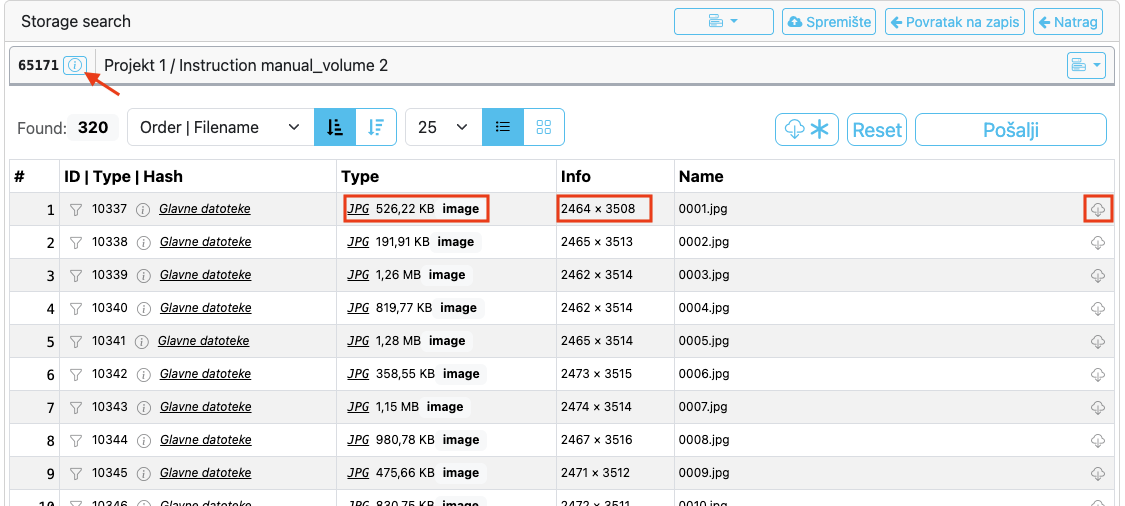This screenshot has width=1125, height=506.
Task: Download the file 0002.jpg via cloud icon
Action: pyautogui.click(x=1097, y=243)
